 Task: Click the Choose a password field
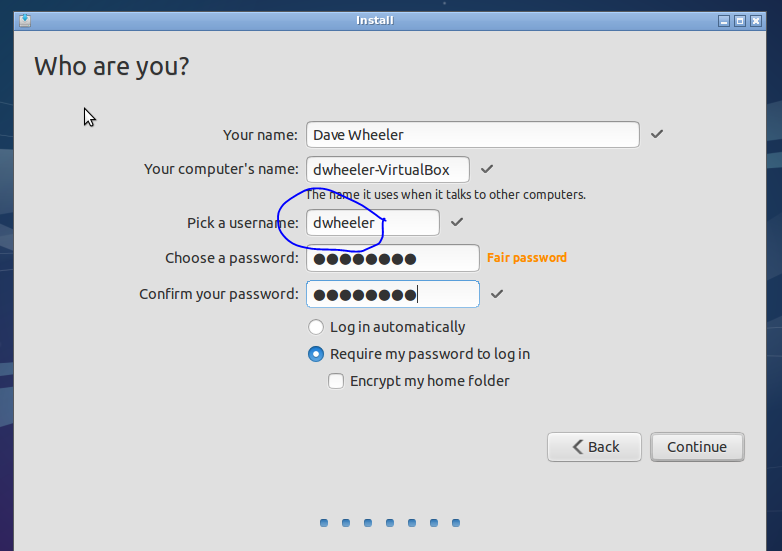[x=393, y=258]
